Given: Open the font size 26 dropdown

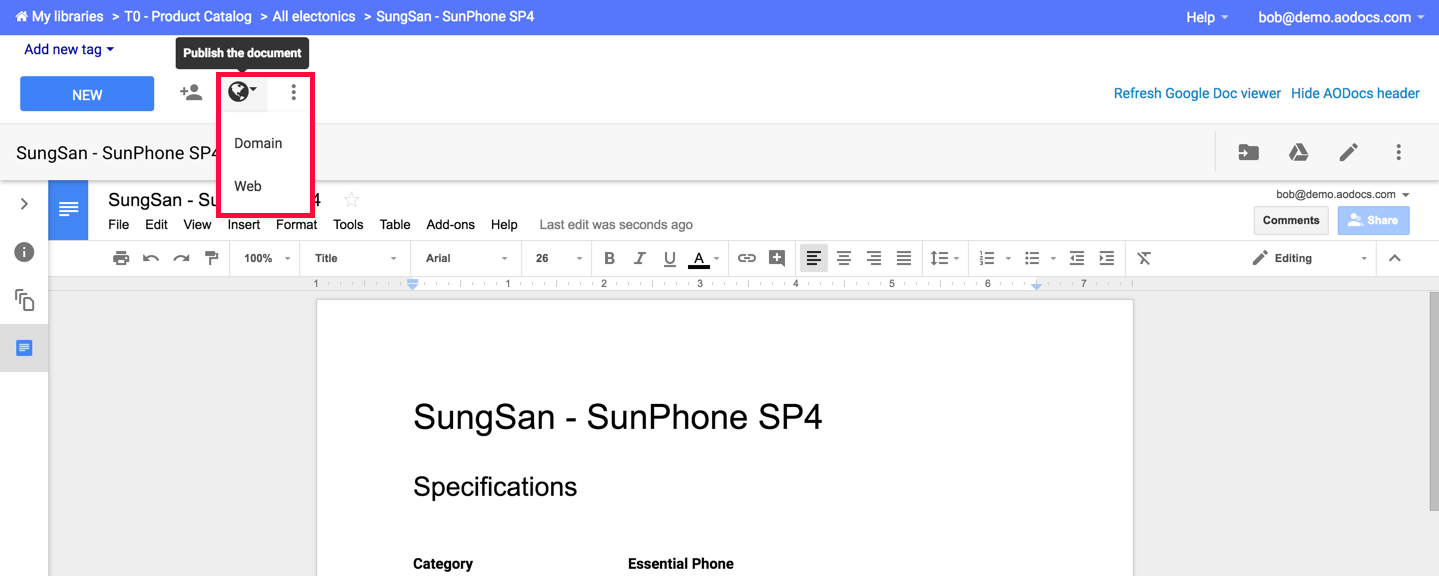Looking at the screenshot, I should [x=558, y=258].
